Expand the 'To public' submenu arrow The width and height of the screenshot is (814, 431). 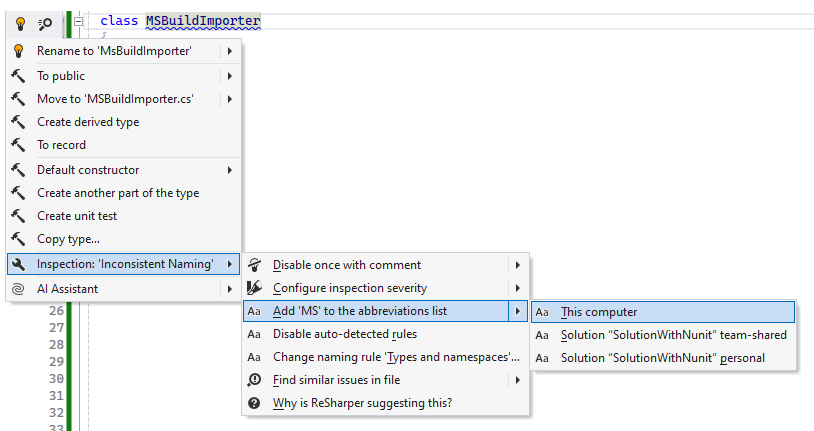pos(230,76)
